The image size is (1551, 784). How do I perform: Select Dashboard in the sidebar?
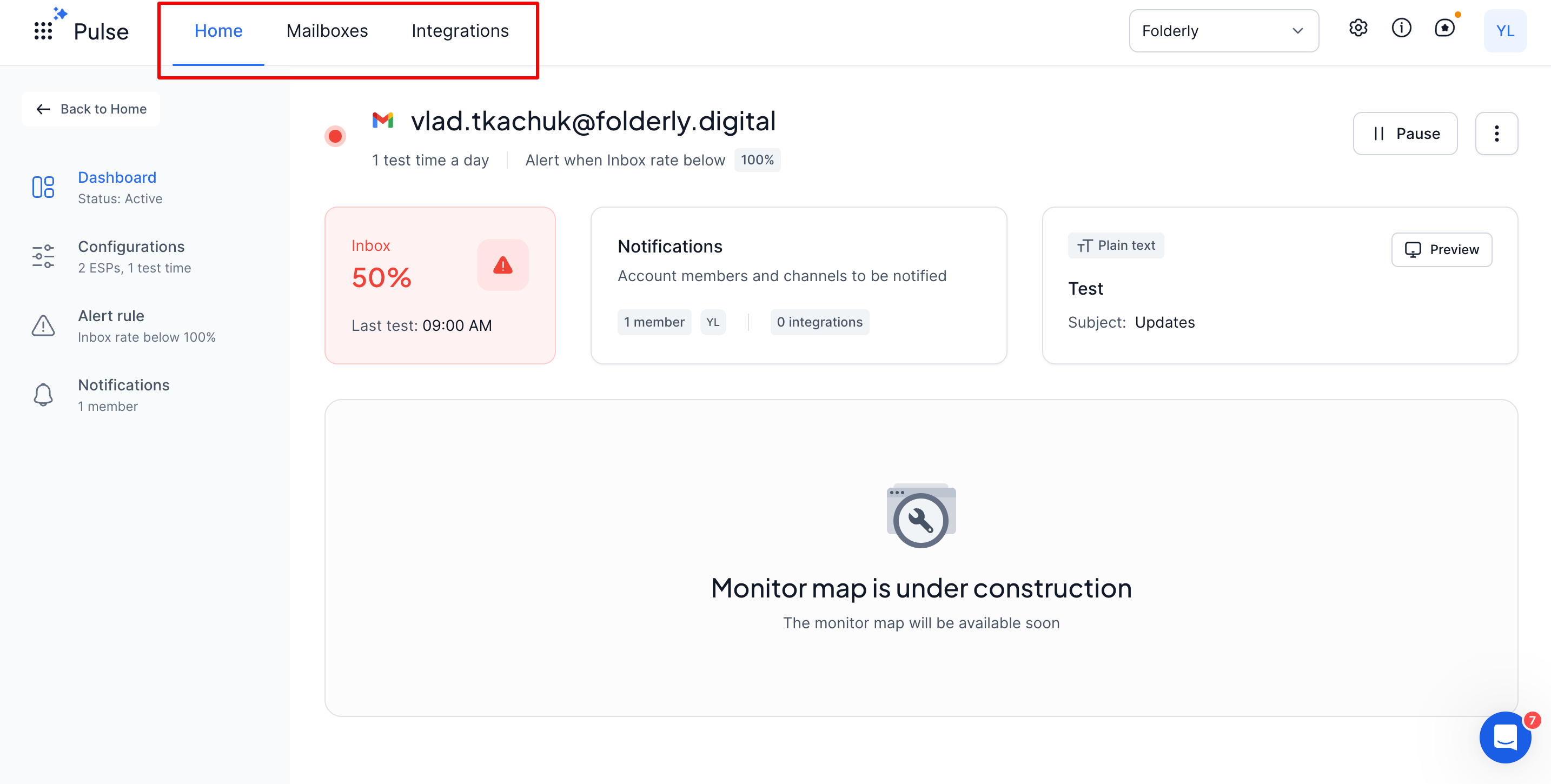[117, 187]
